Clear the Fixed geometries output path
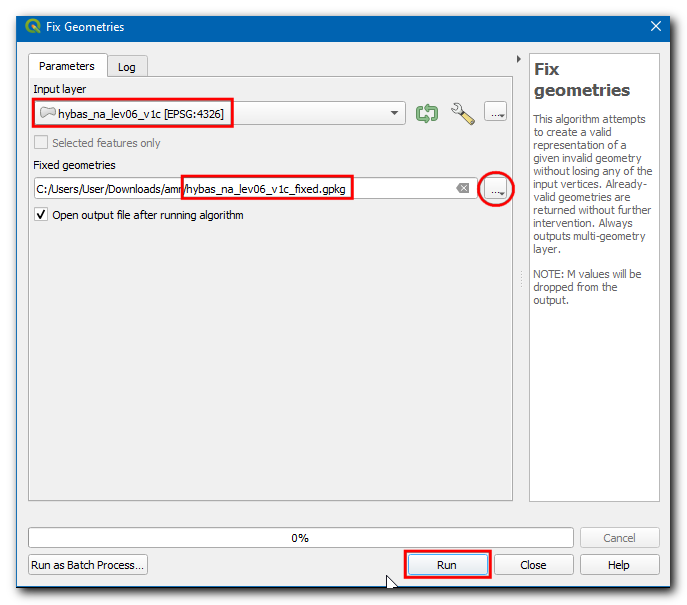This screenshot has height=605, width=687. (463, 188)
